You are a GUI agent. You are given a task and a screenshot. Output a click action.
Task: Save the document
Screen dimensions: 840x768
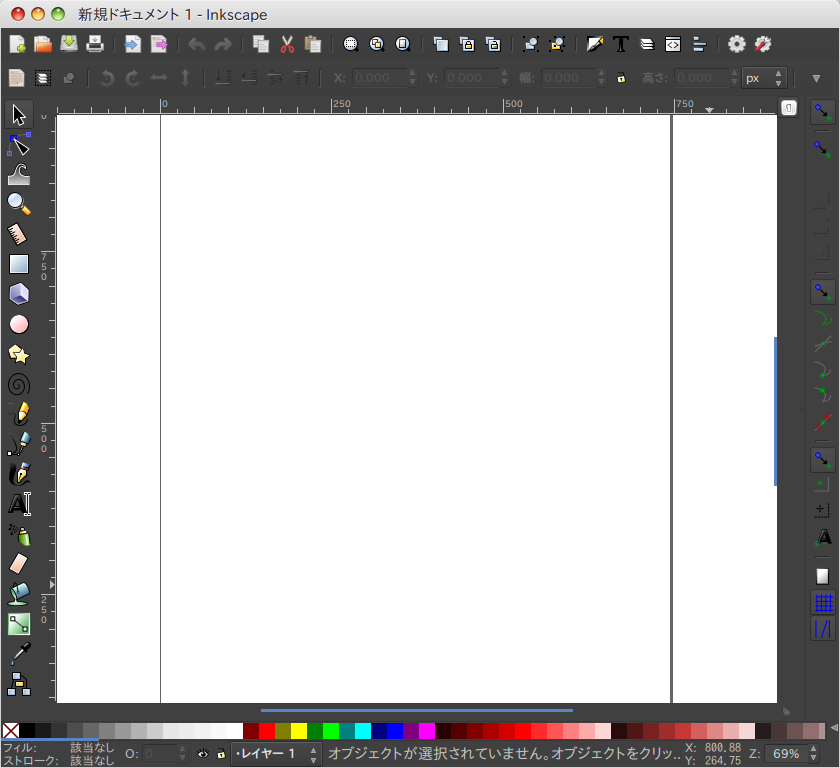tap(69, 44)
